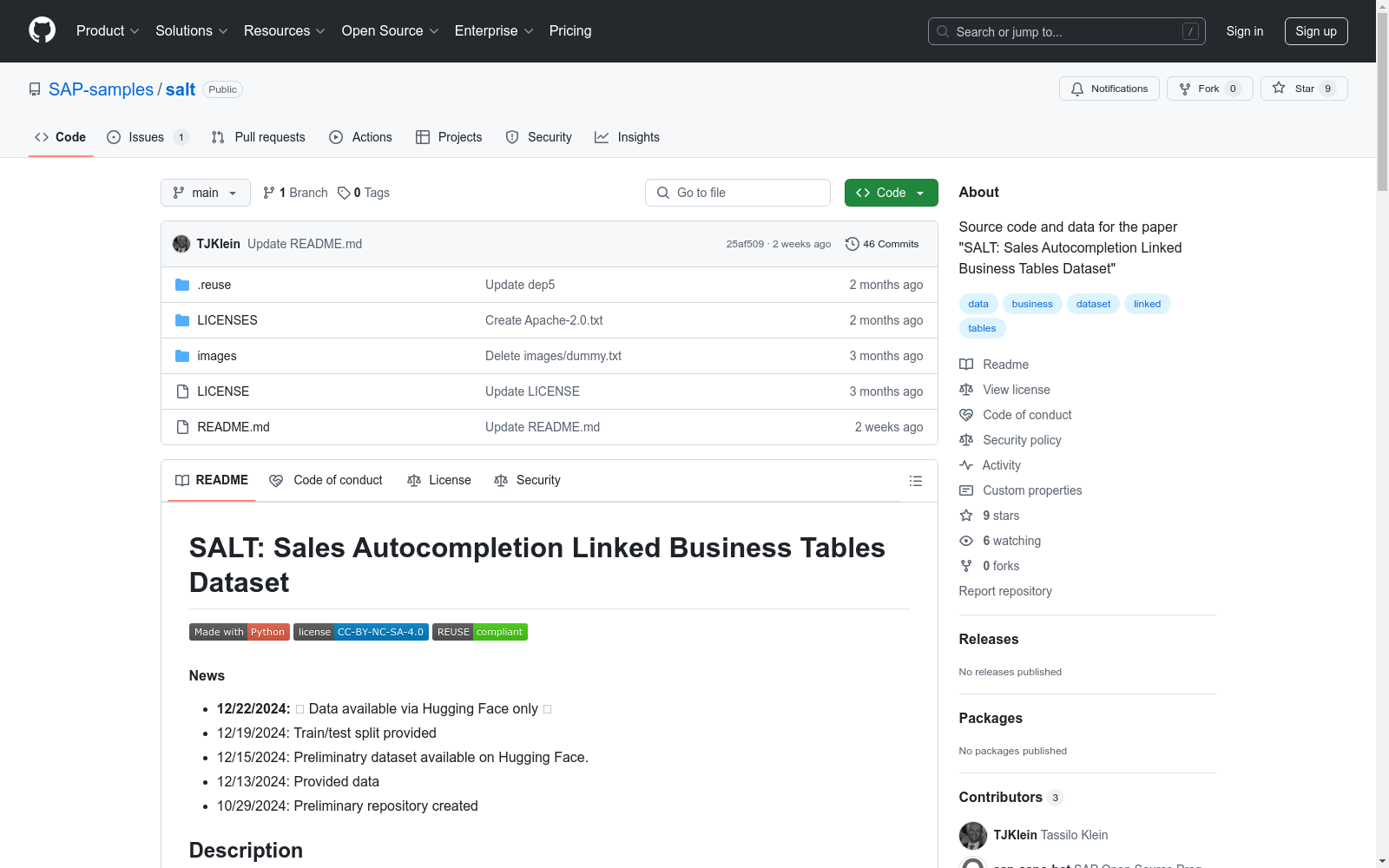The width and height of the screenshot is (1389, 868).
Task: Open the README outline menu icon
Action: pyautogui.click(x=916, y=481)
